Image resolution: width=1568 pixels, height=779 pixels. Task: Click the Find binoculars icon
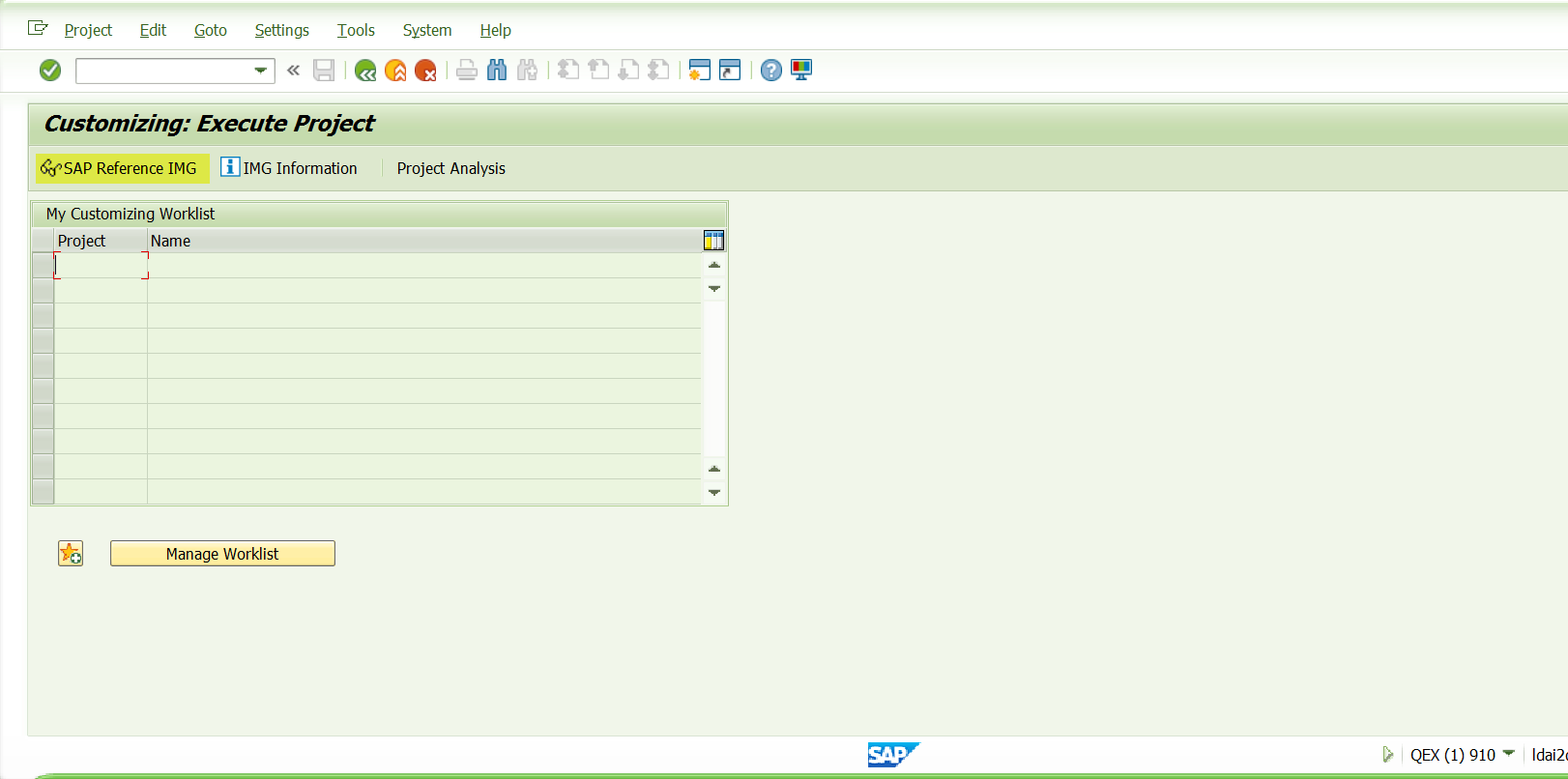497,71
